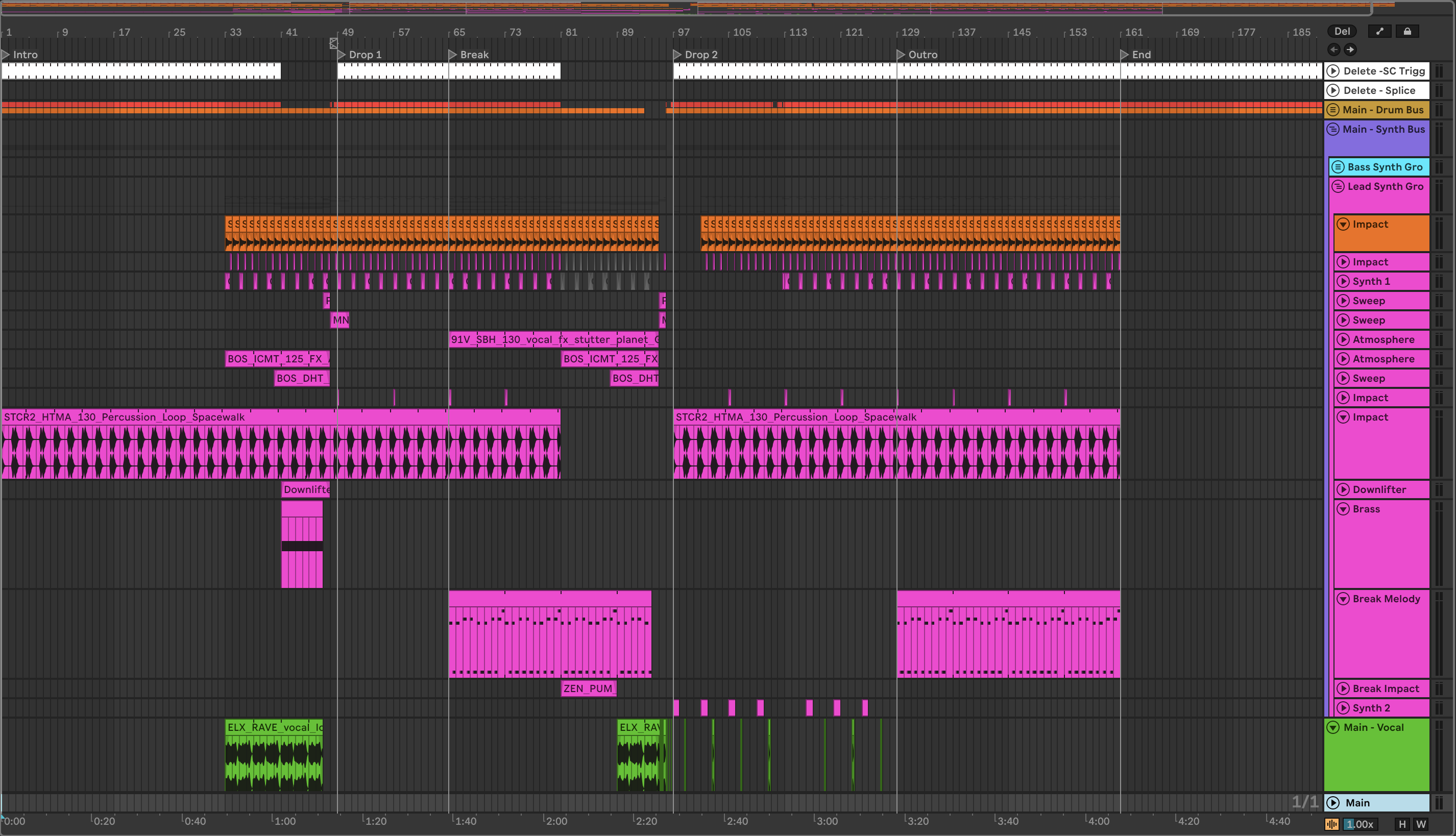
Task: Jump to next locator with right arrow
Action: click(x=1350, y=50)
